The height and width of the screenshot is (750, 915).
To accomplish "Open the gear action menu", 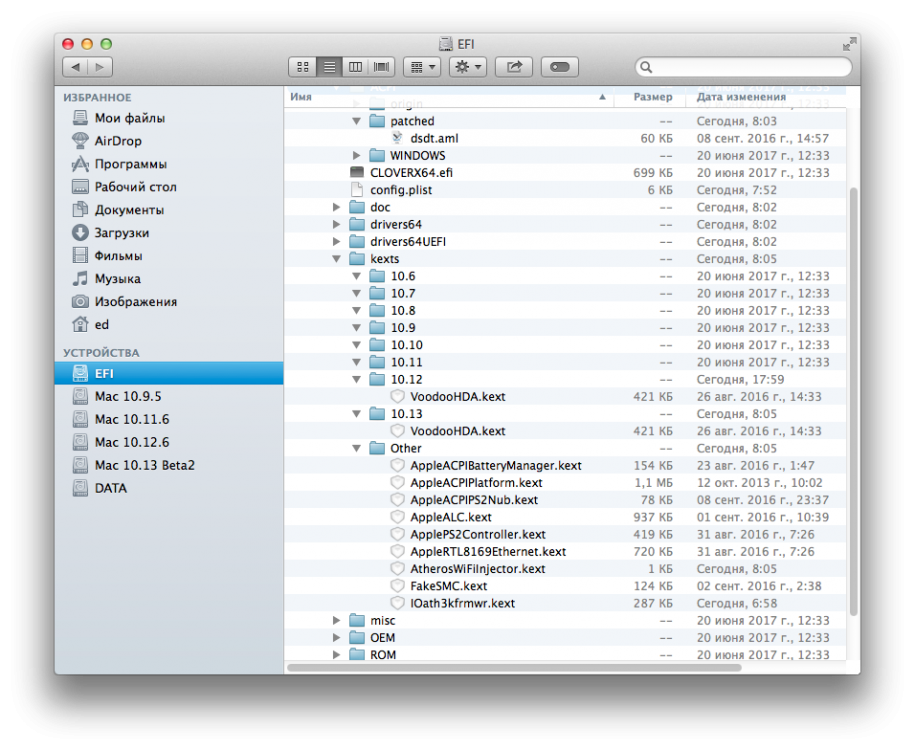I will point(468,67).
